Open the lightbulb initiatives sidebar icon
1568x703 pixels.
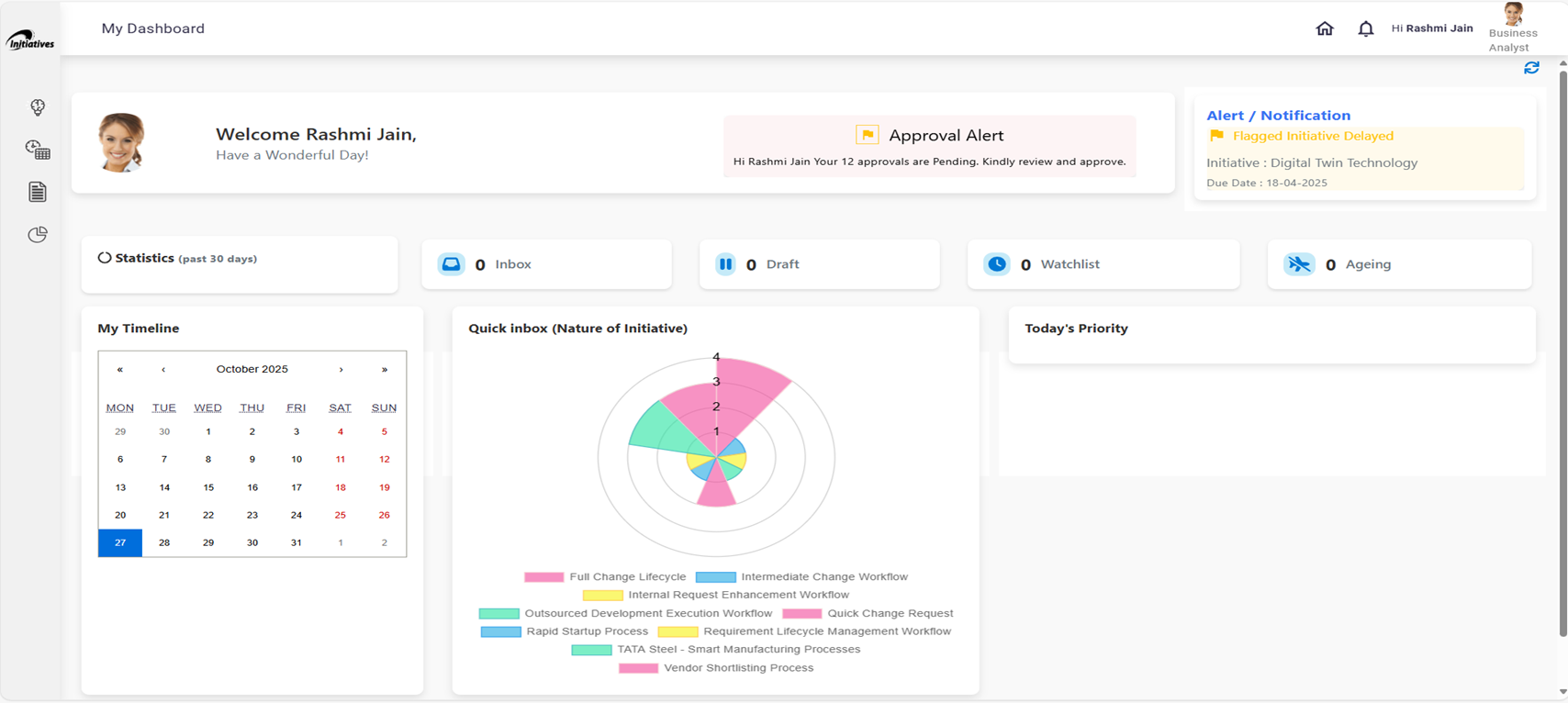[x=38, y=107]
